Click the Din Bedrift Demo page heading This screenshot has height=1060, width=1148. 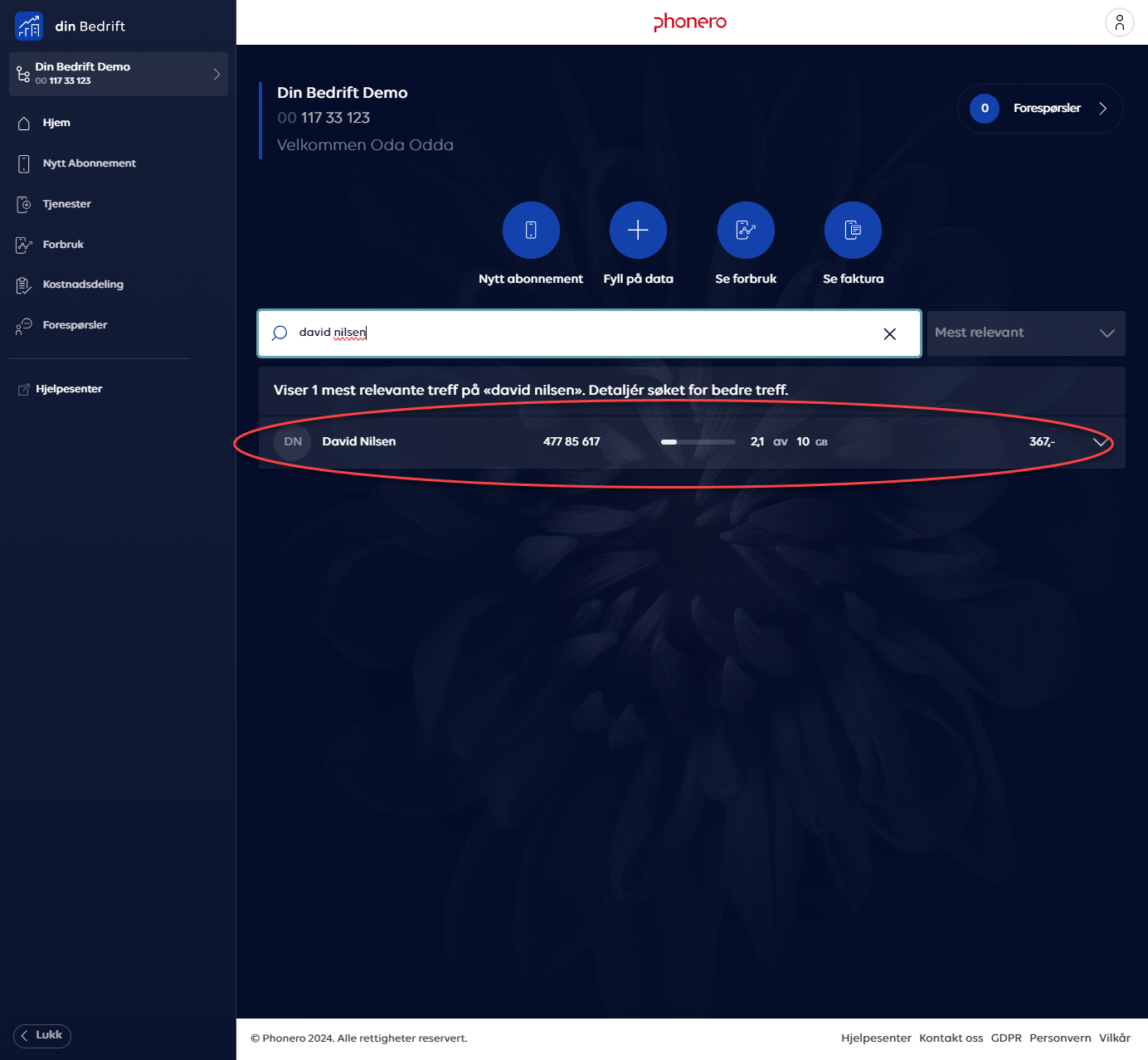(x=343, y=93)
